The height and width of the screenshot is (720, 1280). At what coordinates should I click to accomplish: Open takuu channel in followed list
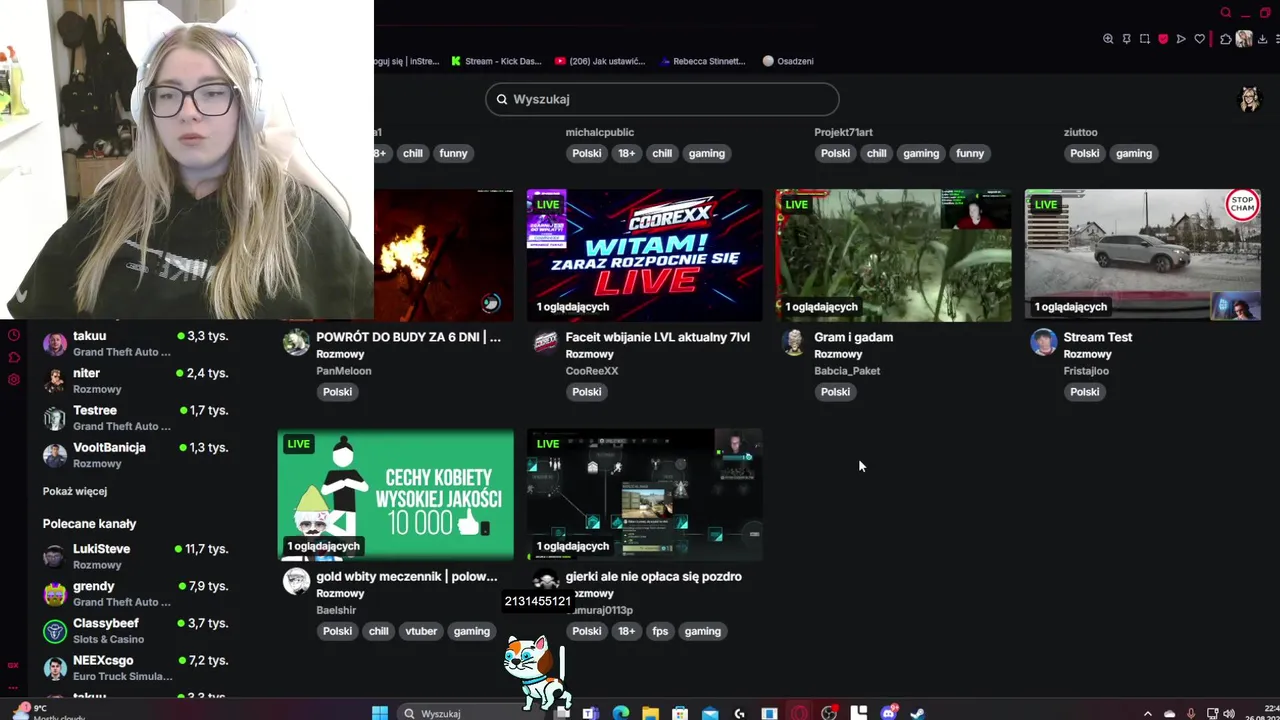(136, 343)
